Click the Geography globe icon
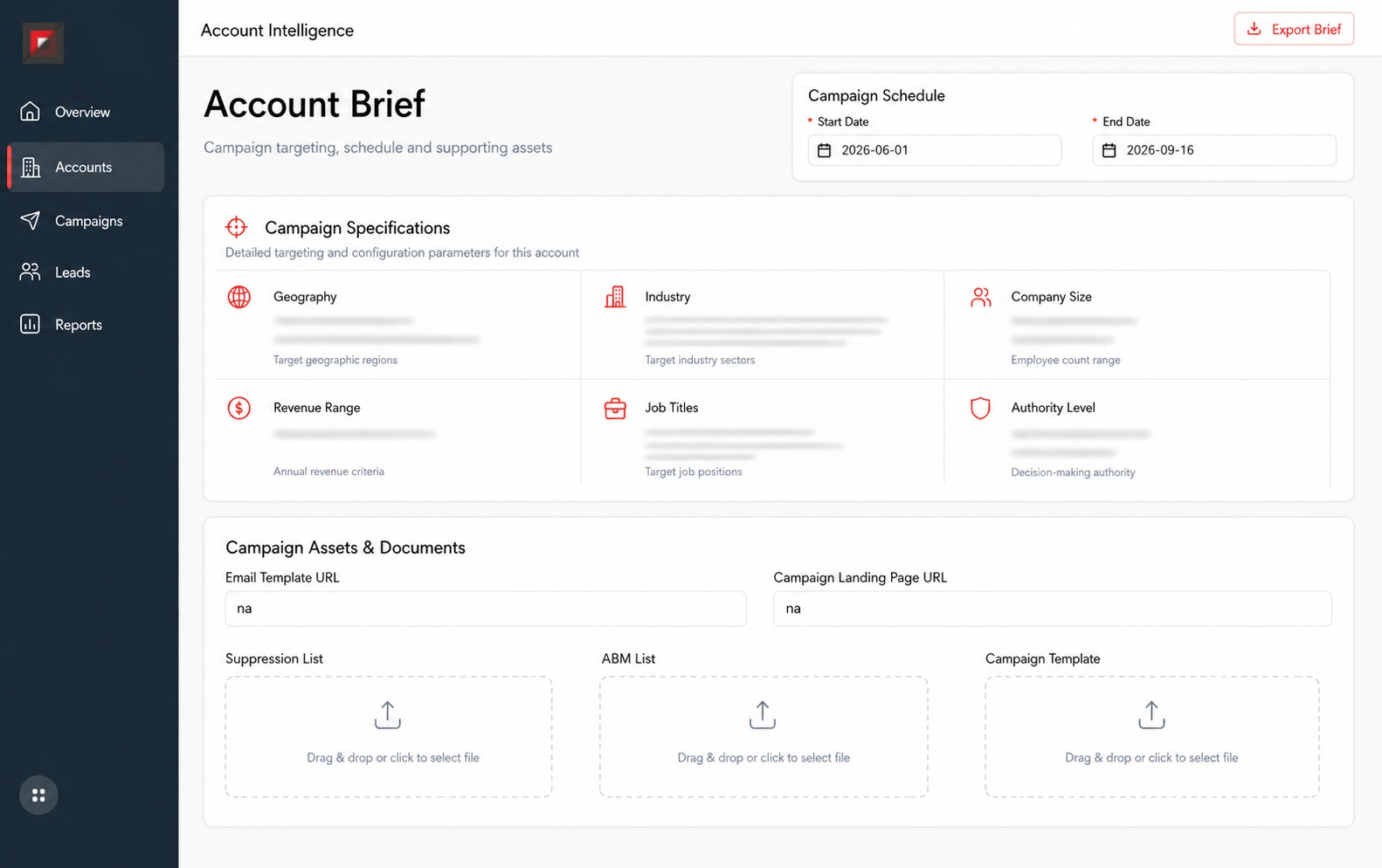 click(x=239, y=297)
